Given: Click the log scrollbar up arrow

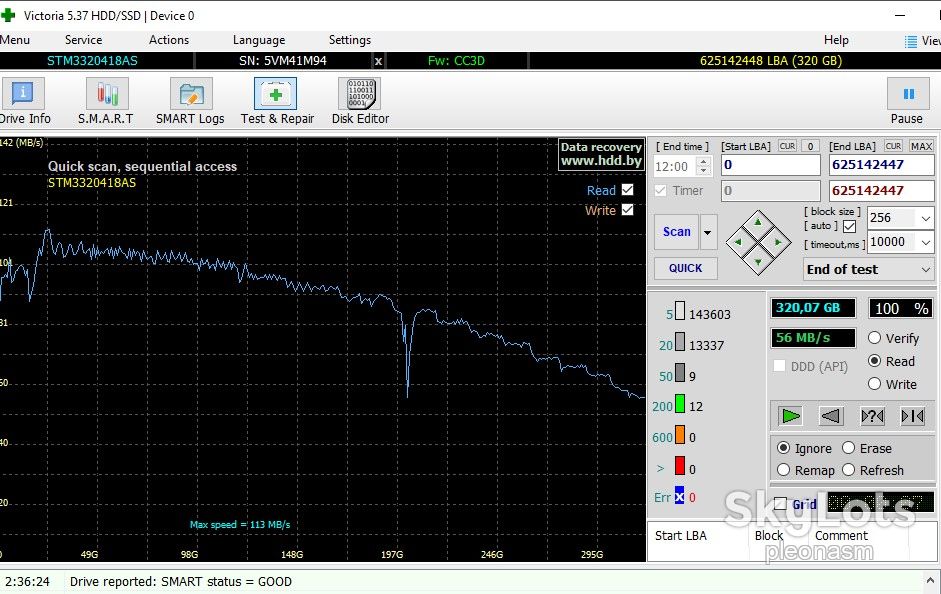Looking at the screenshot, I should (930, 581).
